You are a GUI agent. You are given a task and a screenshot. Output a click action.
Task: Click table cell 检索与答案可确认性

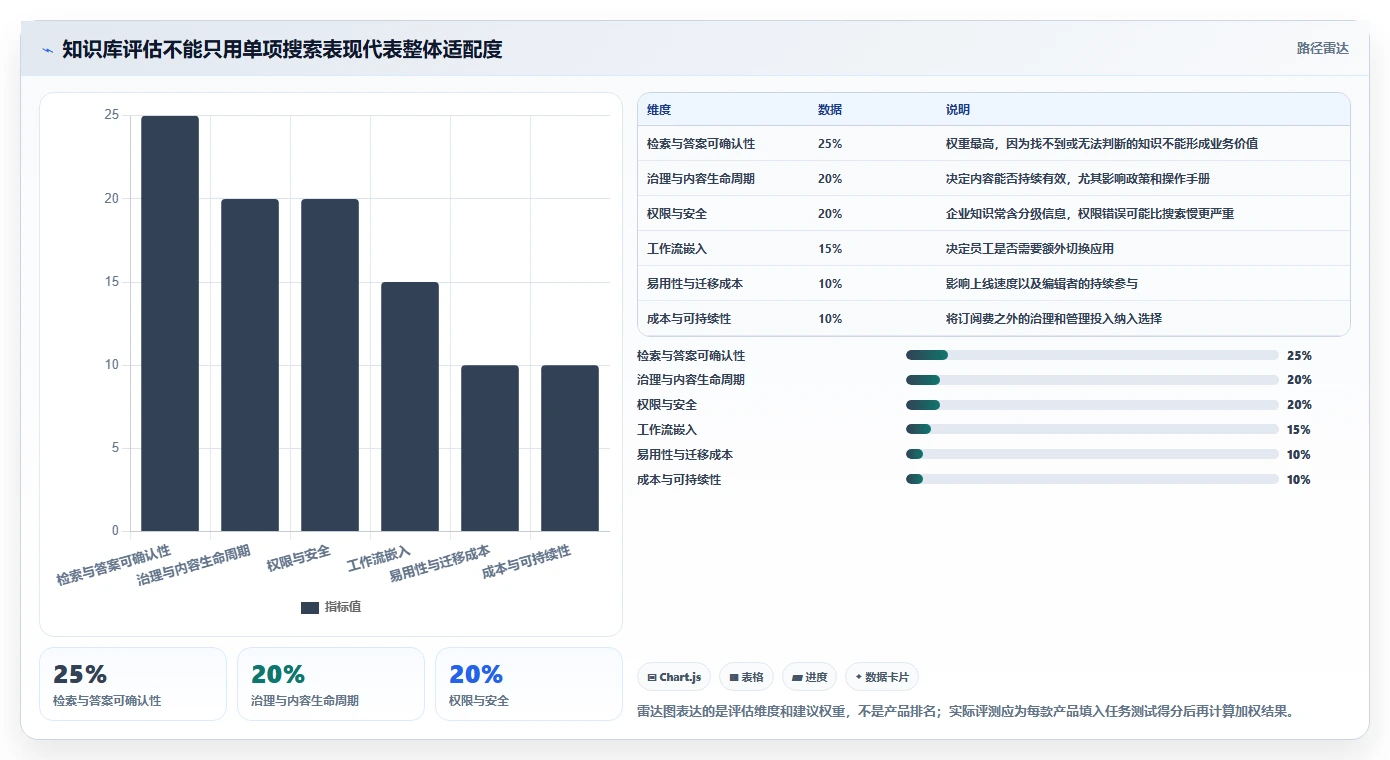[701, 144]
